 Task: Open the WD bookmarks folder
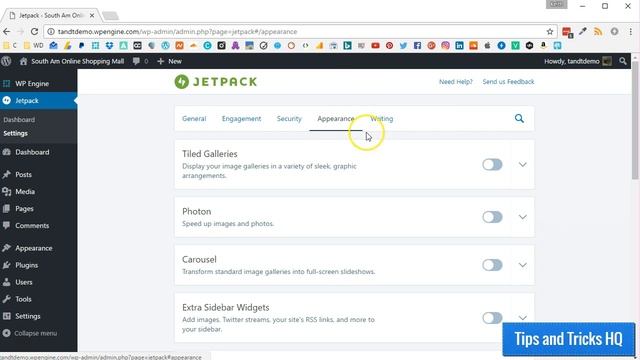(x=33, y=46)
